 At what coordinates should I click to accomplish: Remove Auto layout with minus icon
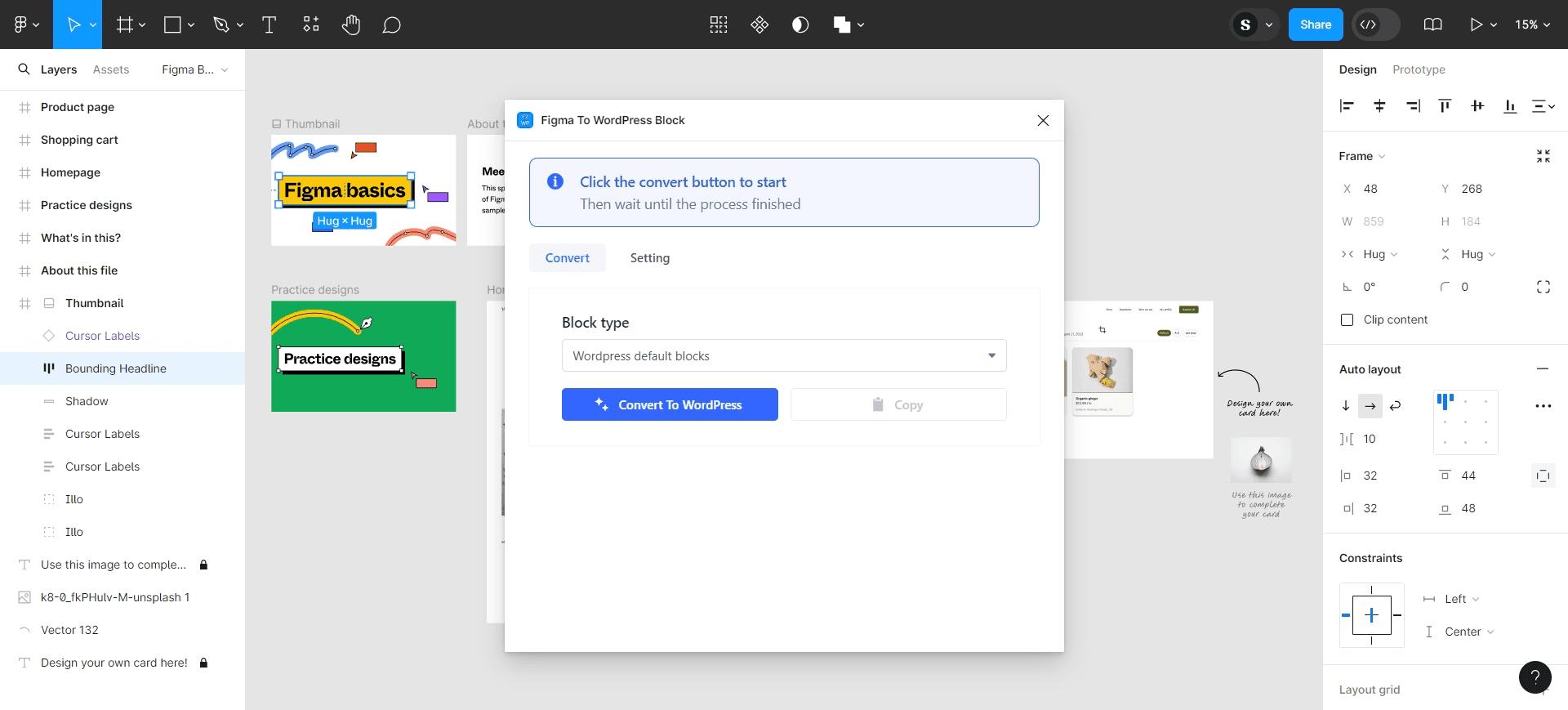[1543, 368]
